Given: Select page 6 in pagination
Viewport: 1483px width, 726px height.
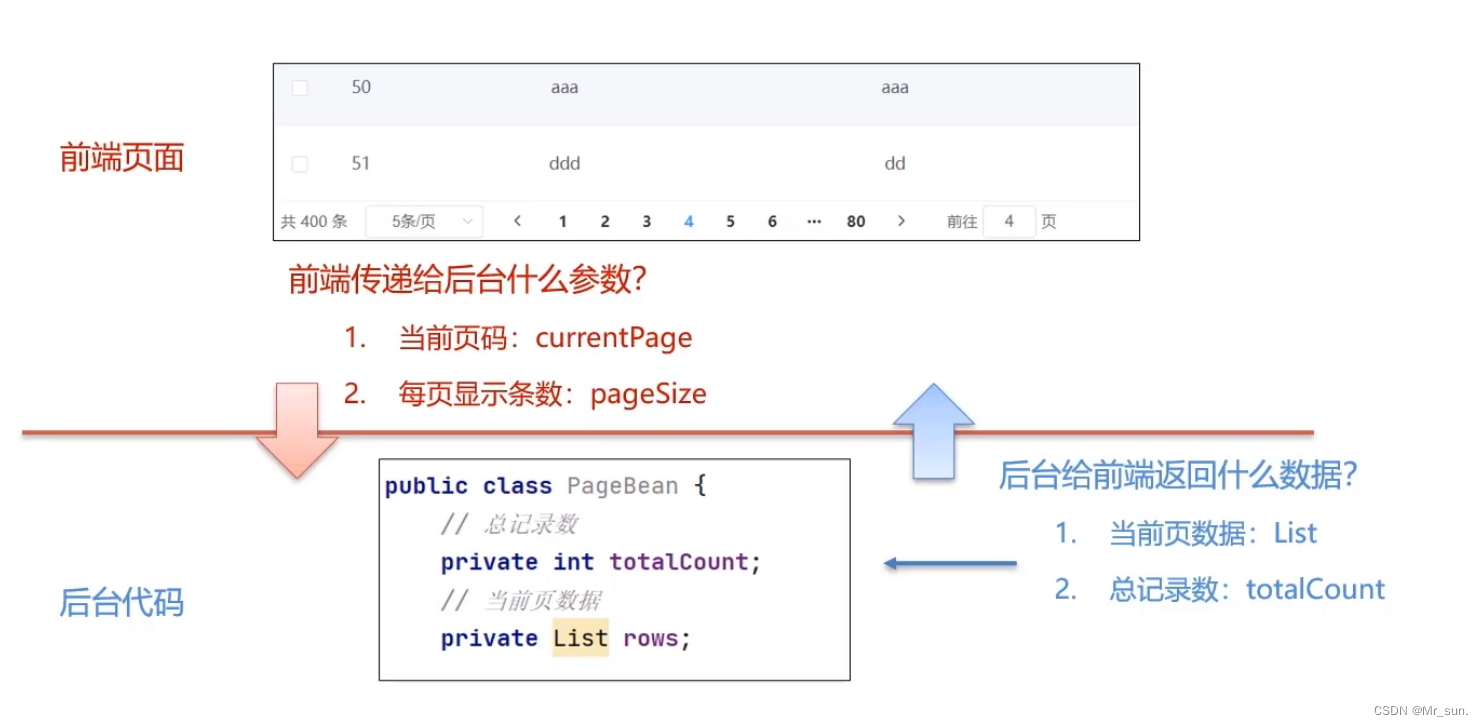Looking at the screenshot, I should pos(772,222).
